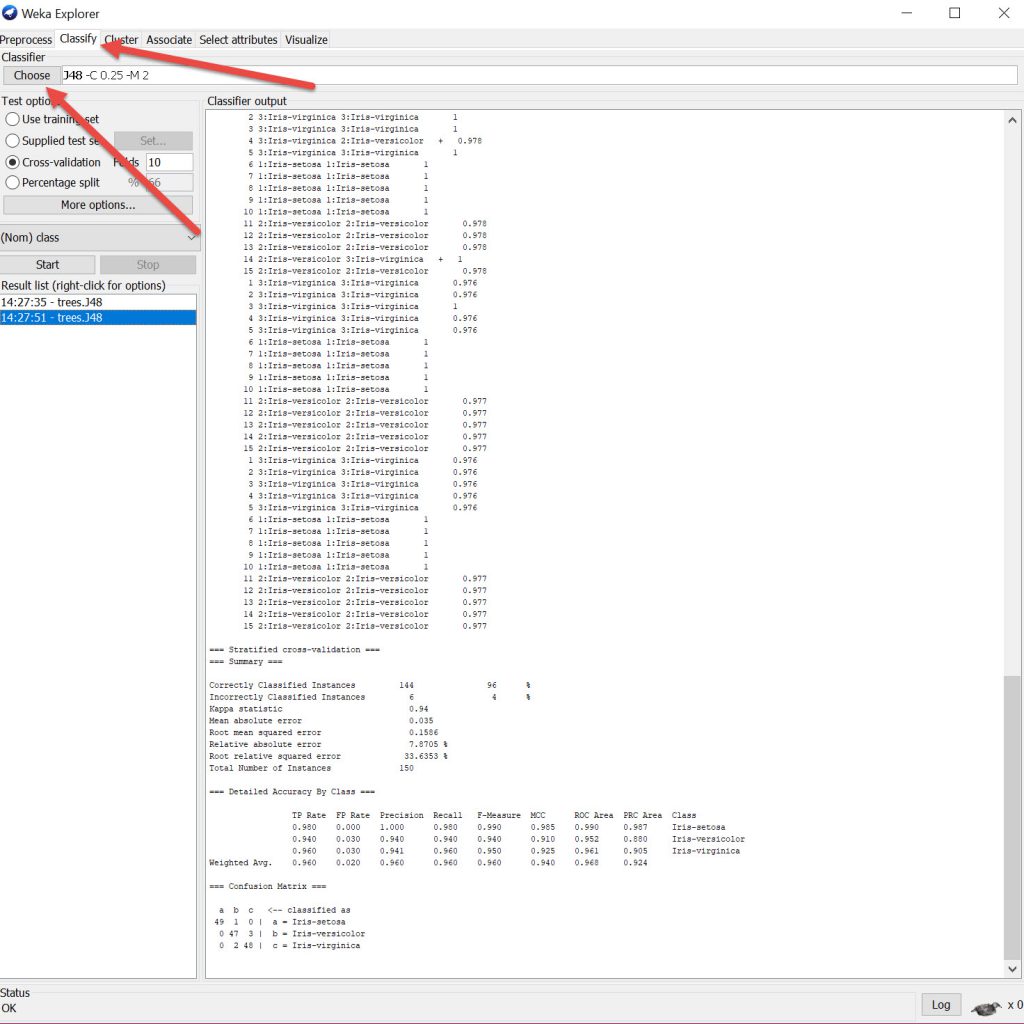
Task: Go to the Associate tab
Action: (169, 40)
